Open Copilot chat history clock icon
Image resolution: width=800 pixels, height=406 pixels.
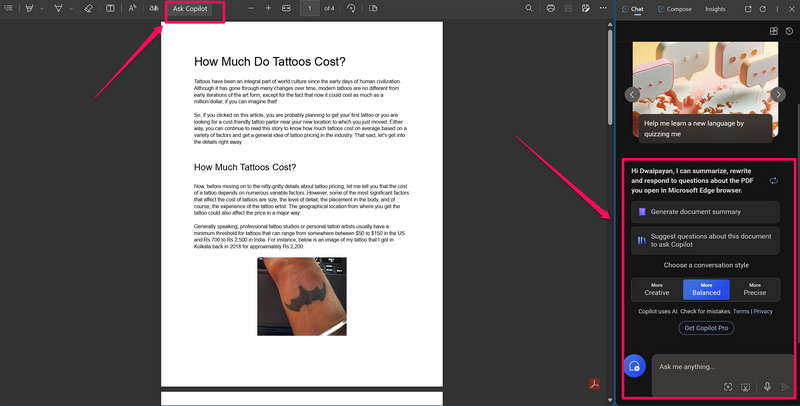[x=789, y=31]
